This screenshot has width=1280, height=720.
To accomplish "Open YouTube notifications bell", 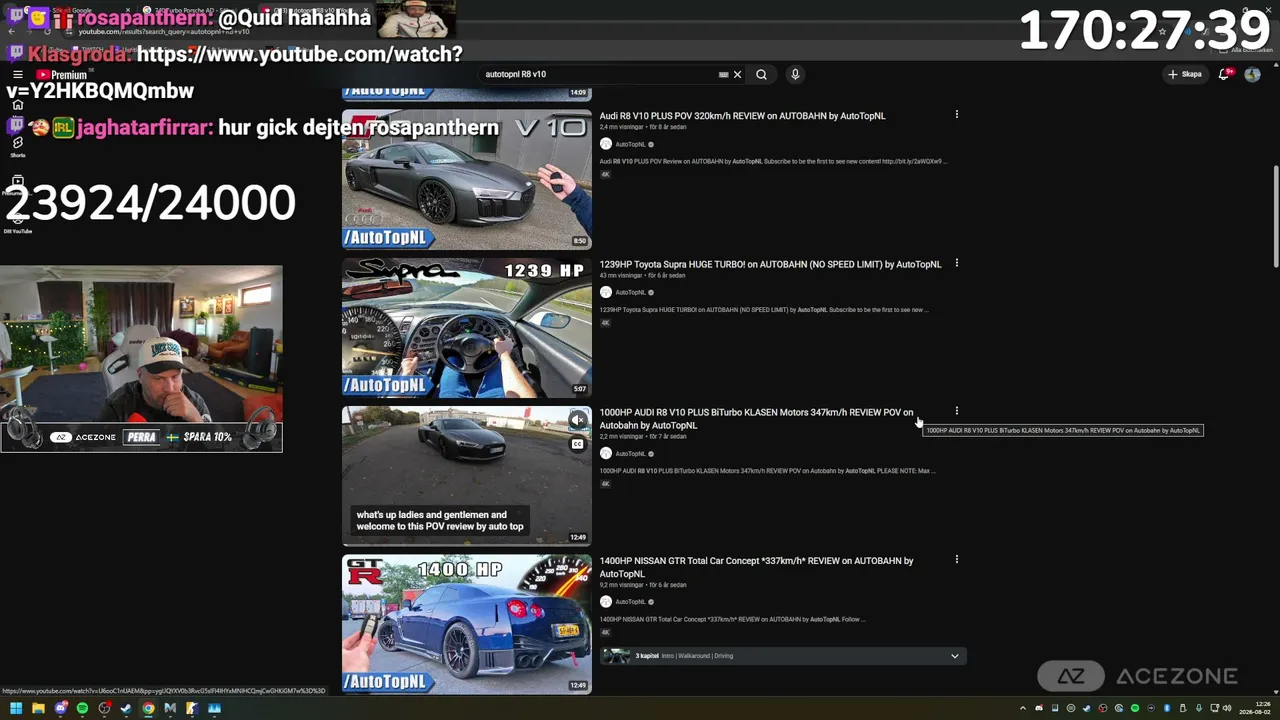I will click(1225, 74).
